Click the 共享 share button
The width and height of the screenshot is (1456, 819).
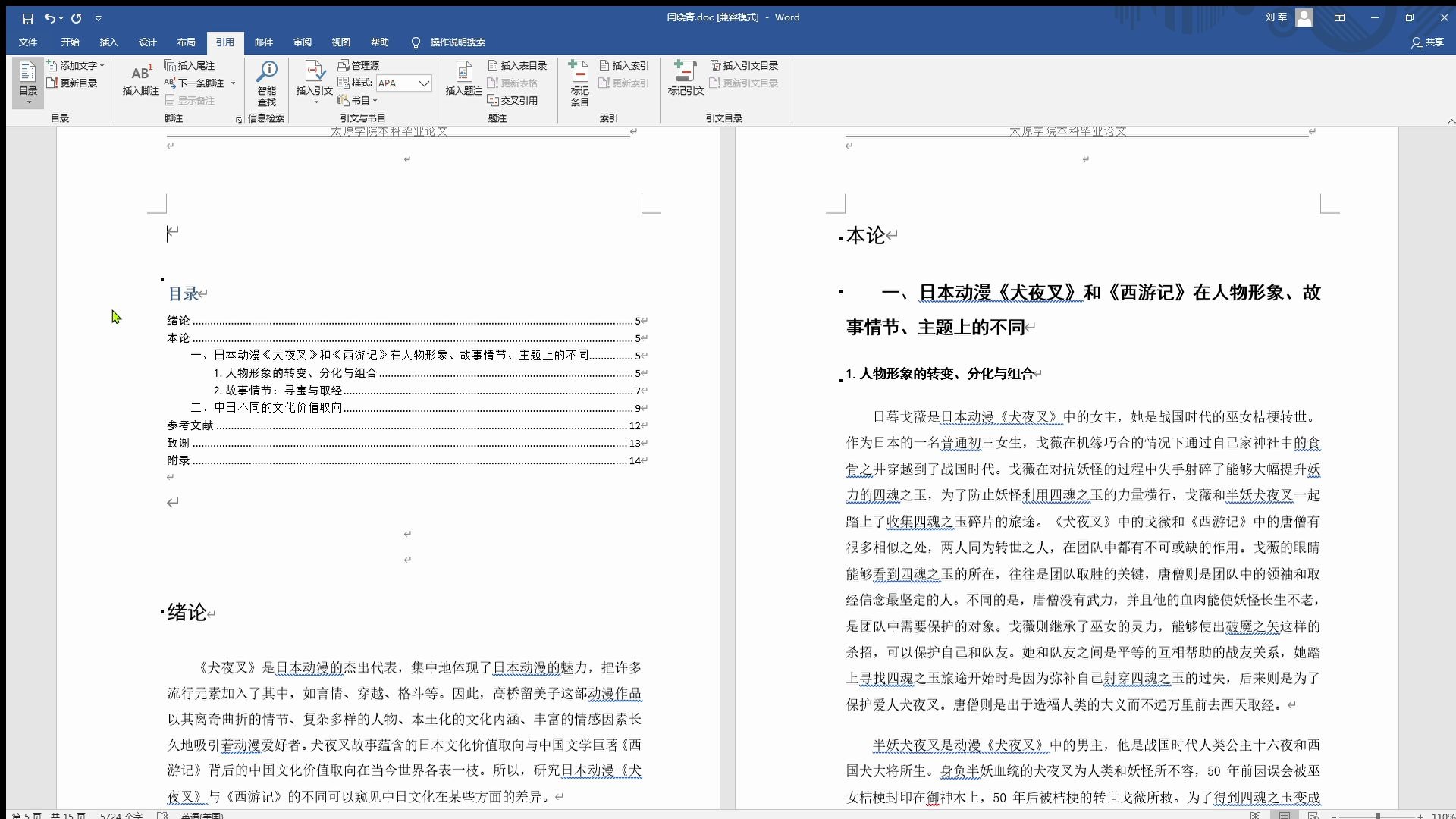(1426, 42)
